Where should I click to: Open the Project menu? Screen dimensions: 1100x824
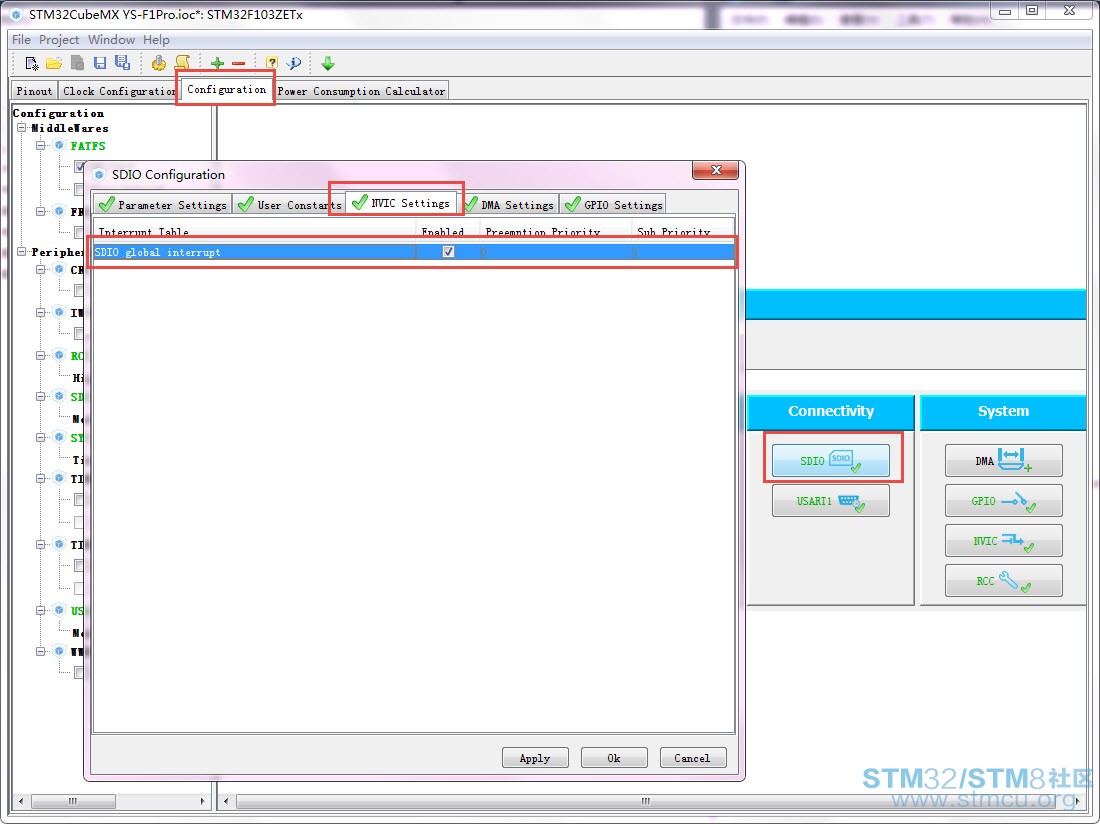[x=59, y=39]
